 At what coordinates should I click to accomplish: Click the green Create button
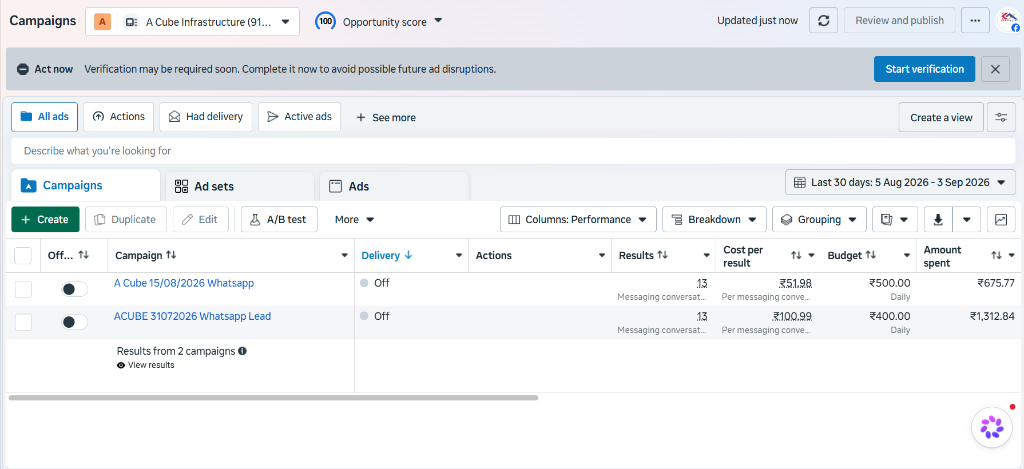(x=45, y=219)
